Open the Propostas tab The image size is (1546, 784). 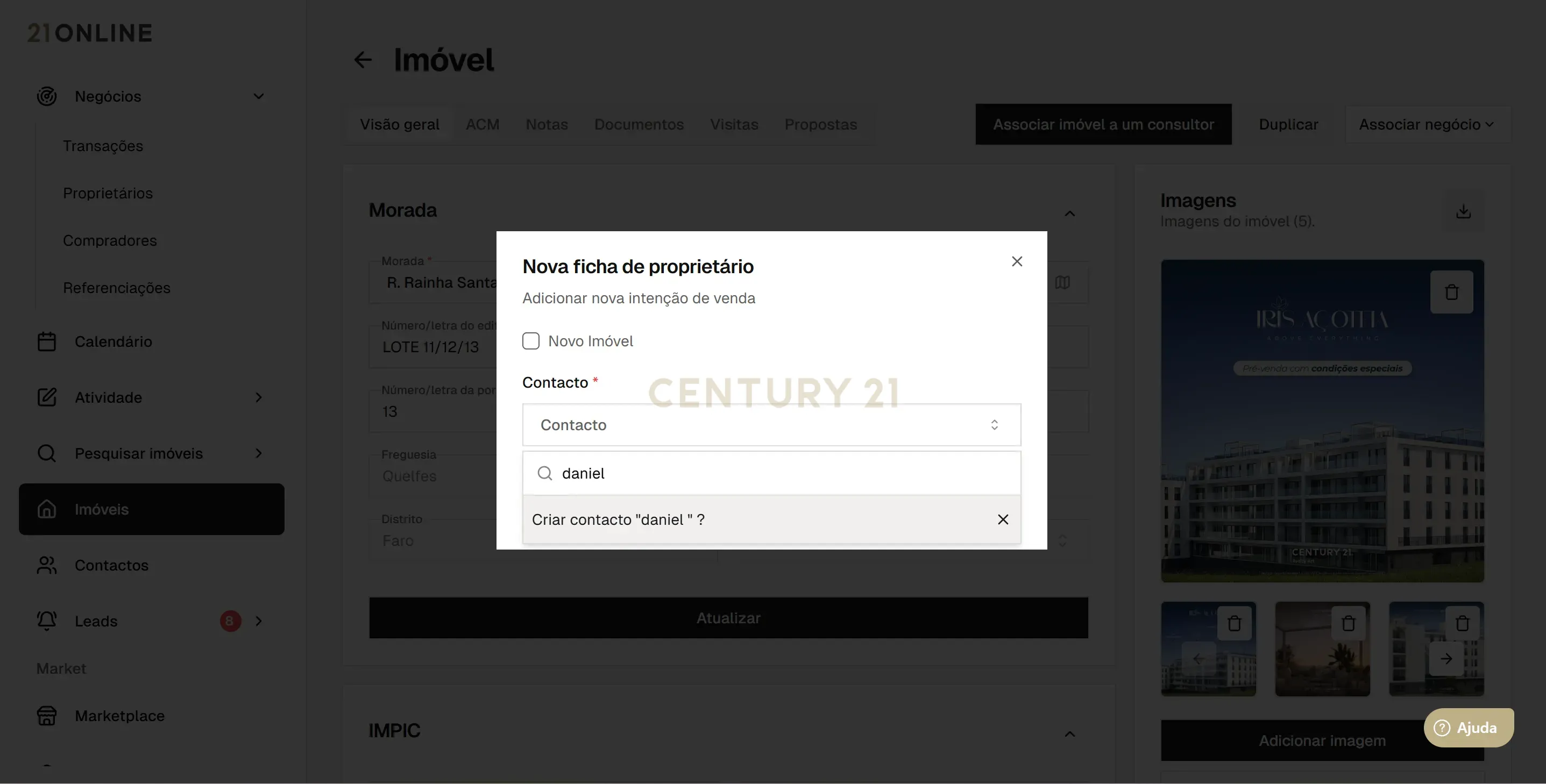pyautogui.click(x=821, y=124)
